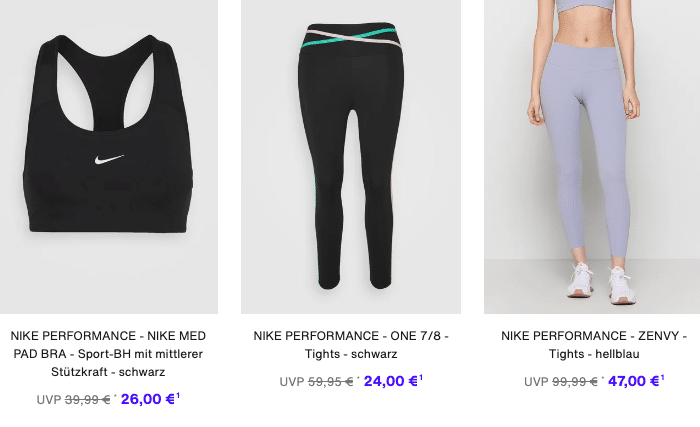
Task: Open the NIKE MED PAD BRA product title
Action: click(x=108, y=354)
